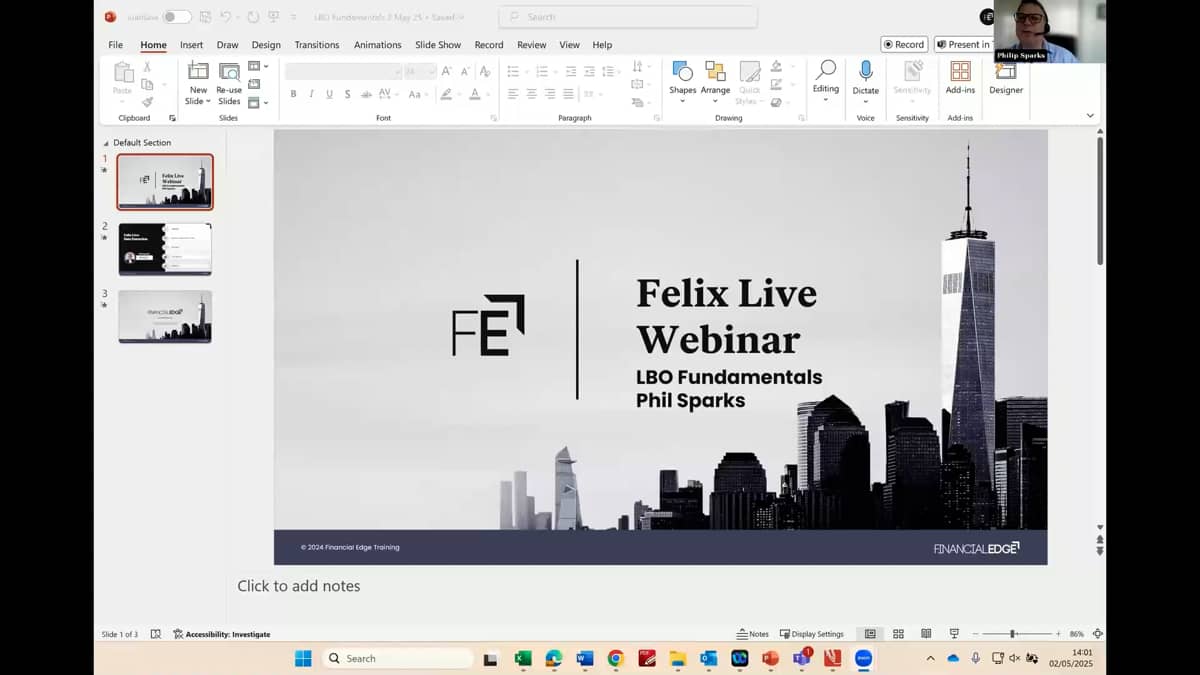Start Dictate with the microphone icon
The image size is (1200, 675).
pos(866,70)
